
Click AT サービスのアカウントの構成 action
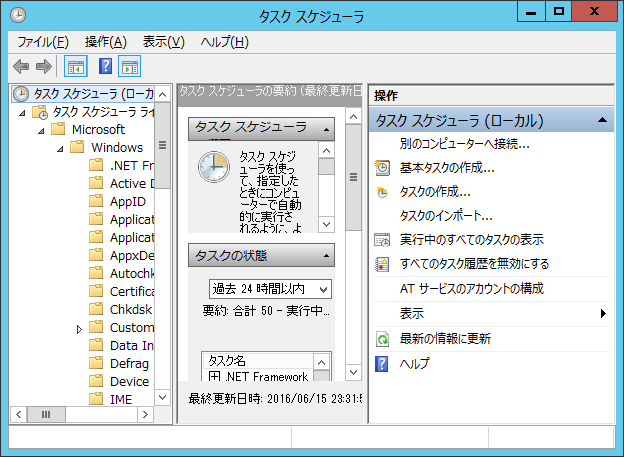point(472,288)
